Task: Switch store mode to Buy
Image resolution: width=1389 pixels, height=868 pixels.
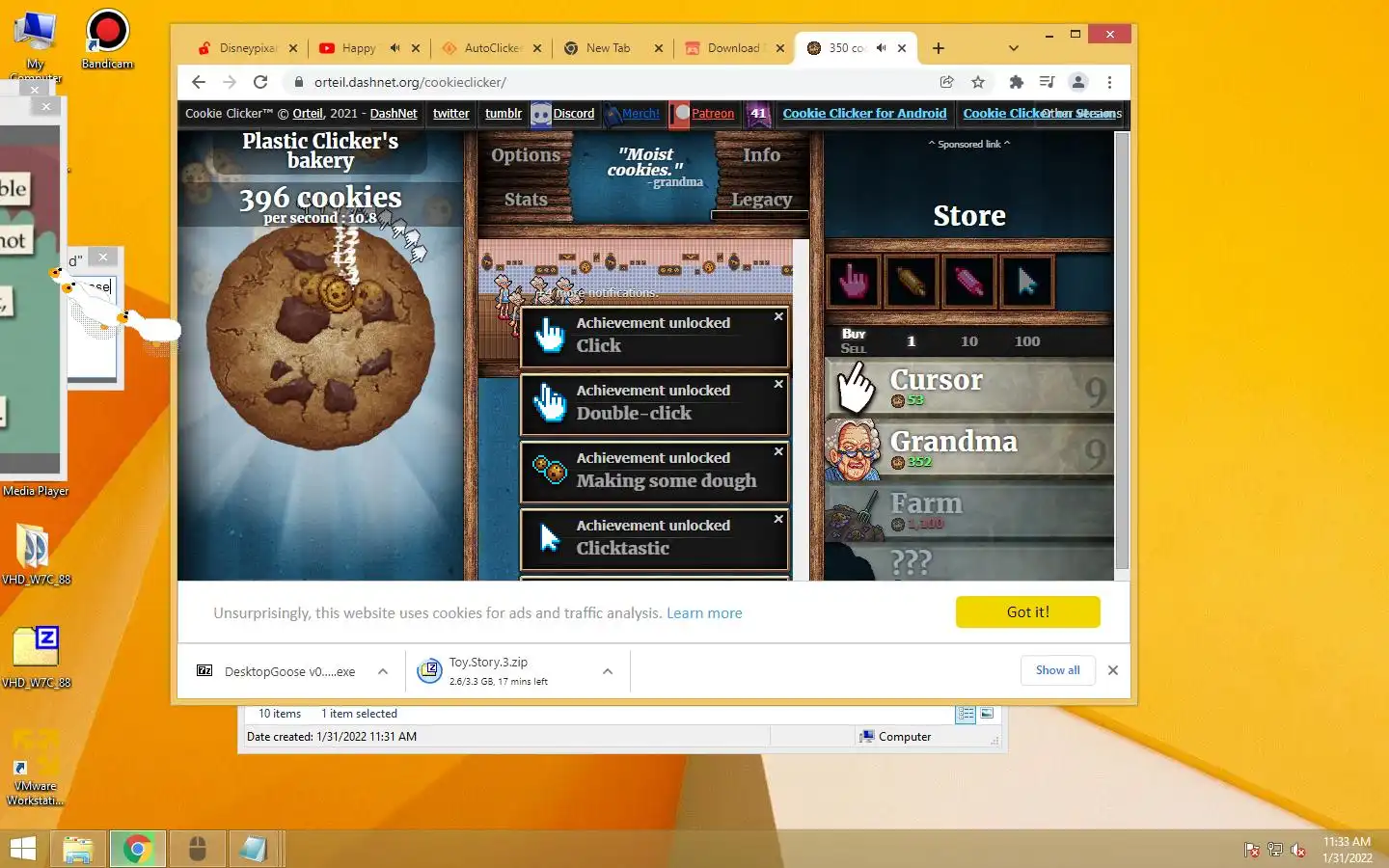Action: [854, 334]
